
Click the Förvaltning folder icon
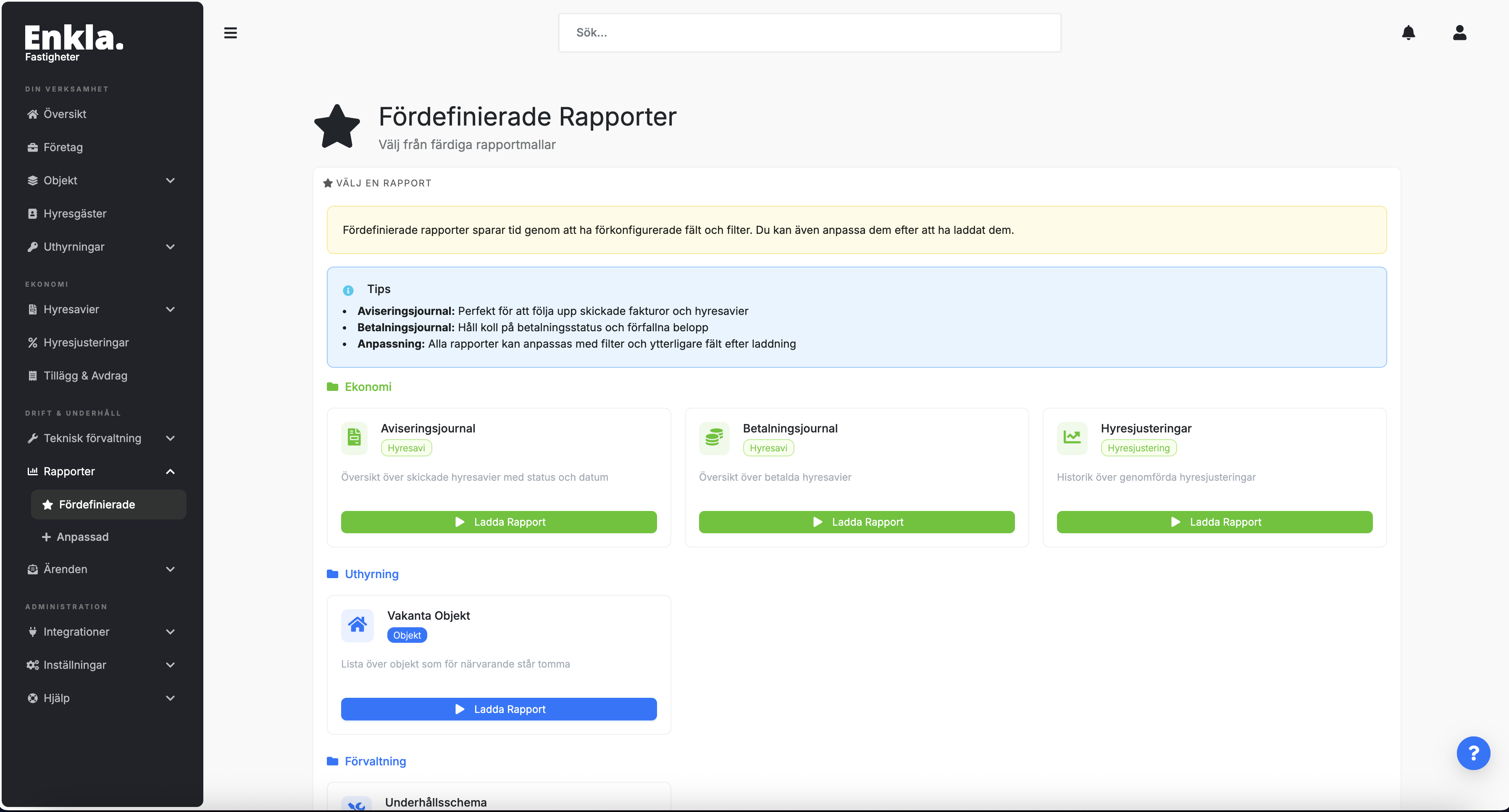[332, 761]
